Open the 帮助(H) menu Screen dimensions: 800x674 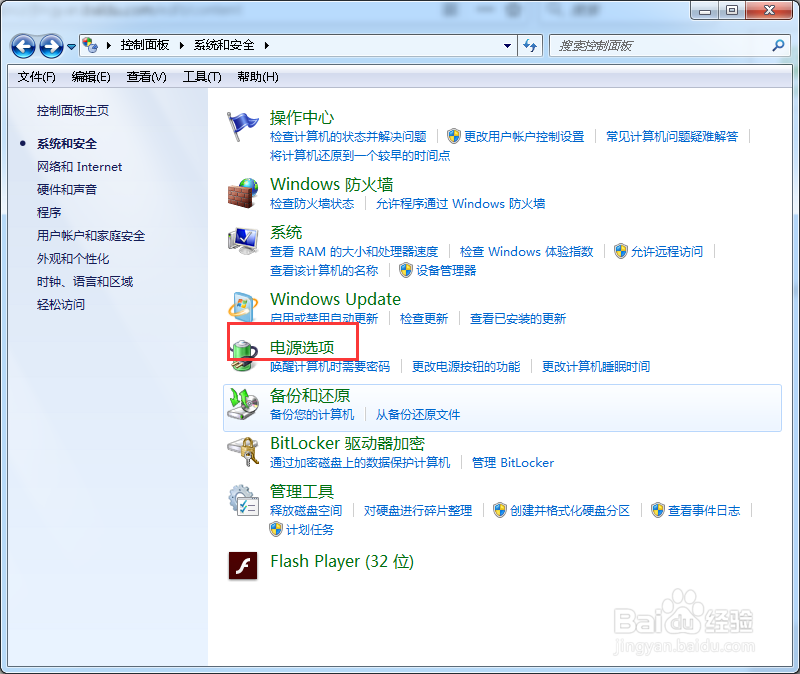coord(258,77)
